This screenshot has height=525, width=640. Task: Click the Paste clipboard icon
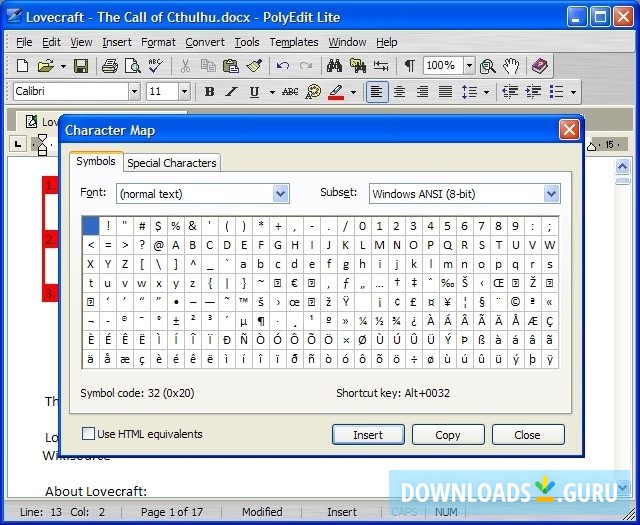coord(231,66)
